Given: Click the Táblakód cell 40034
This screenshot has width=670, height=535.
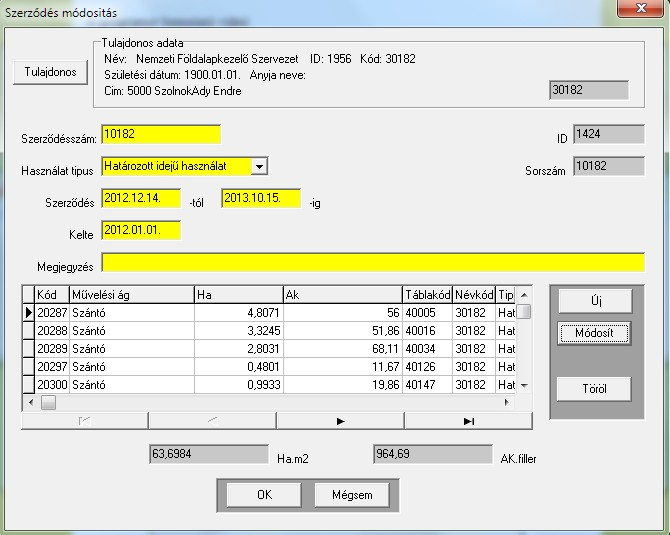Looking at the screenshot, I should pyautogui.click(x=427, y=349).
